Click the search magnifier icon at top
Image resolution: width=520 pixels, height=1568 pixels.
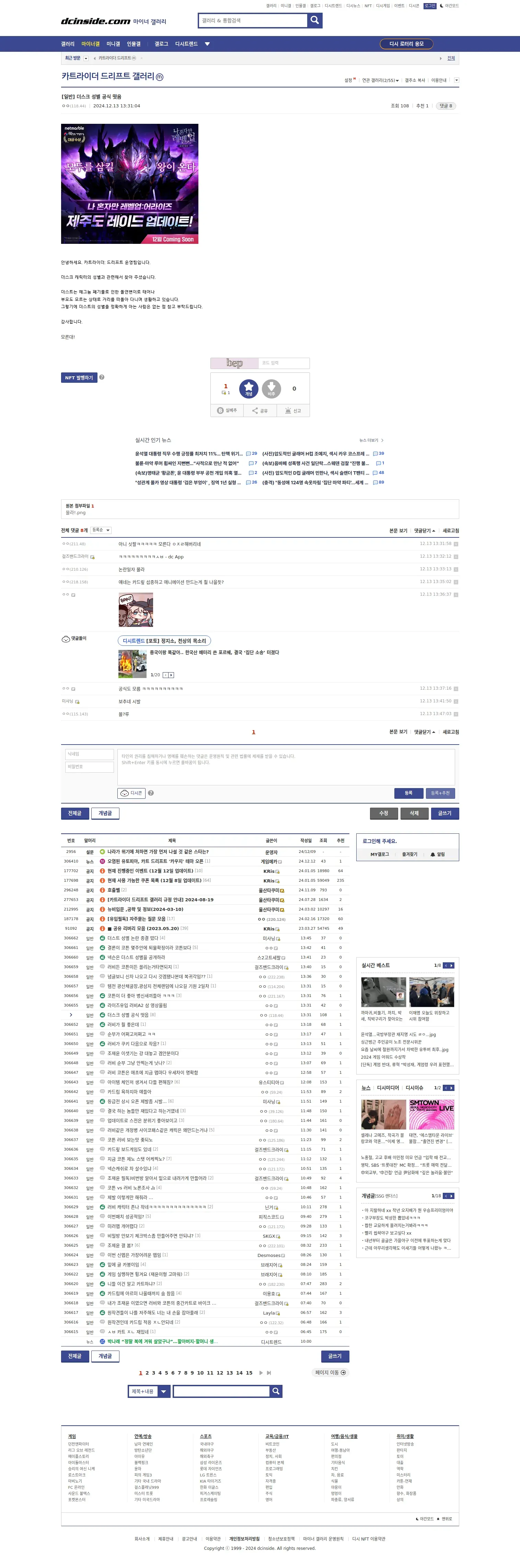315,20
